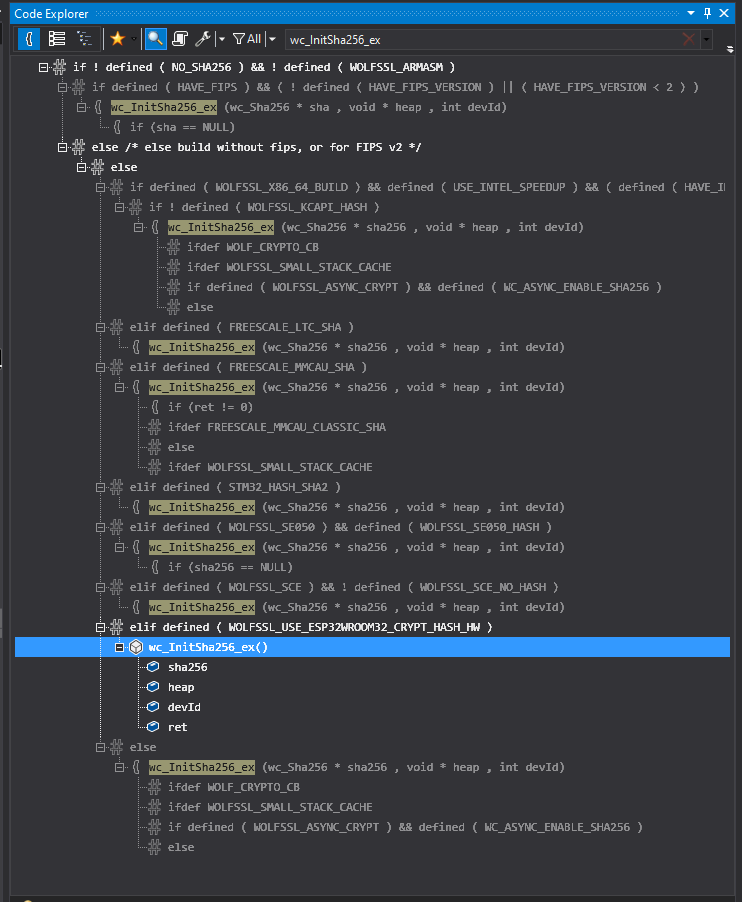Collapse the WOLFSSL_SCE elif node
The width and height of the screenshot is (742, 902).
100,587
